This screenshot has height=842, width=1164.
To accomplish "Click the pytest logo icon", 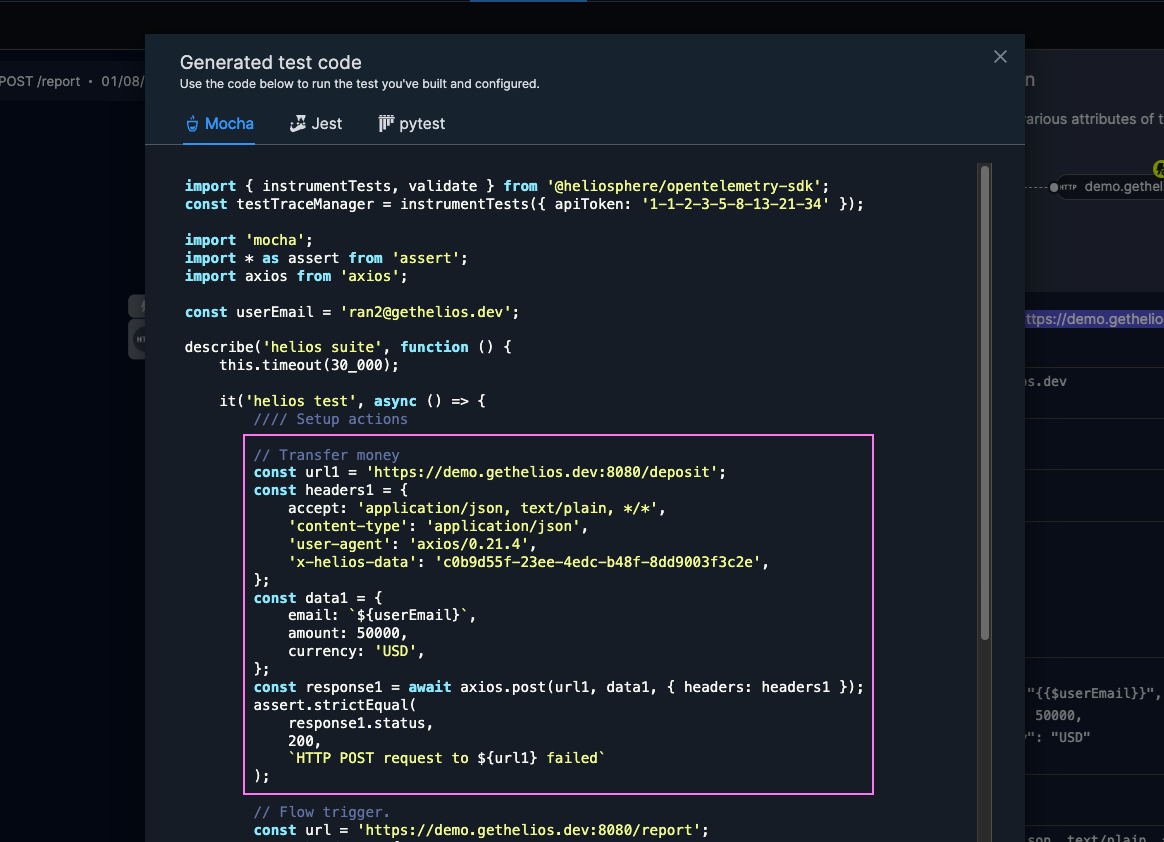I will coord(386,124).
